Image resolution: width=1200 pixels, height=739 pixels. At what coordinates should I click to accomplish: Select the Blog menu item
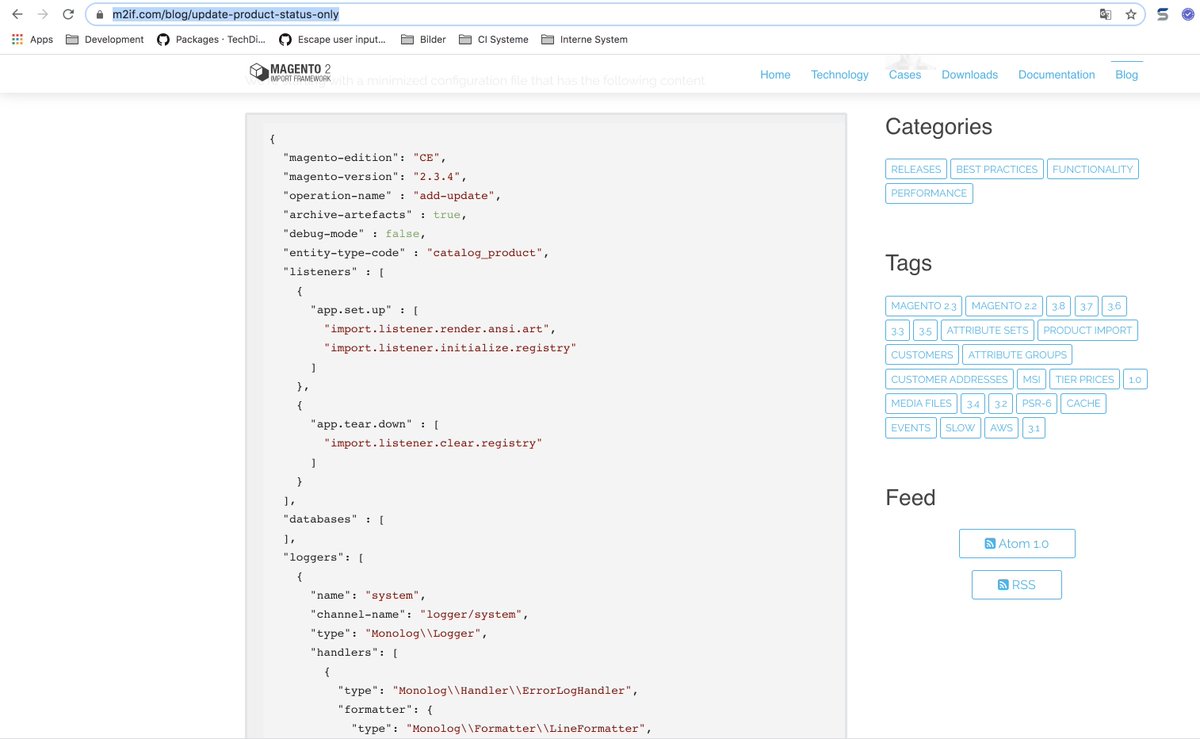pos(1127,75)
